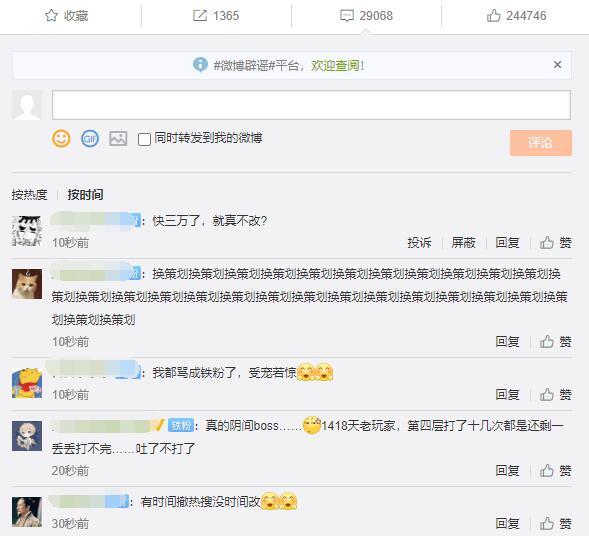Click the 30秒前 timestamp
Image resolution: width=589 pixels, height=536 pixels.
click(x=70, y=524)
